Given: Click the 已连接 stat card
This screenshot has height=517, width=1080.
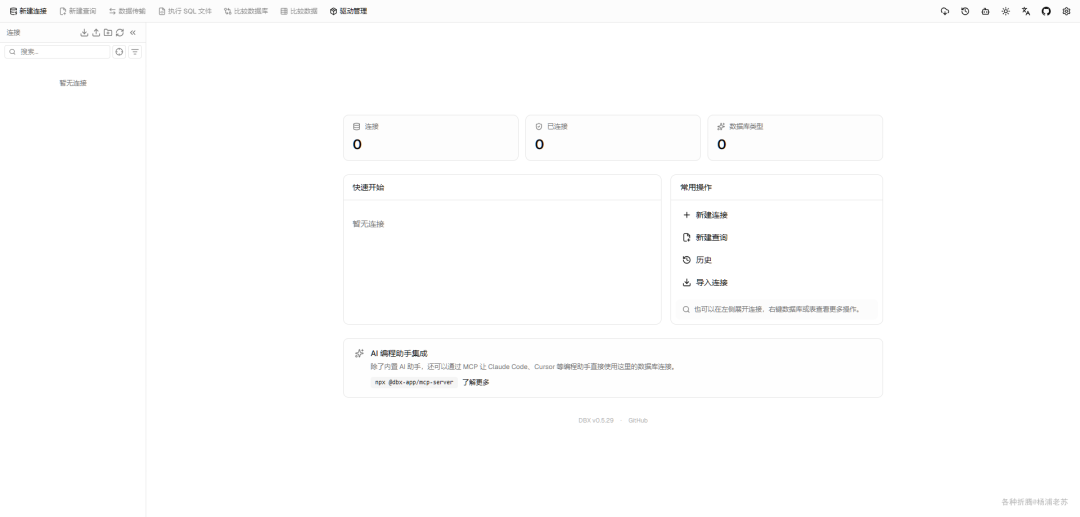Looking at the screenshot, I should tap(613, 138).
